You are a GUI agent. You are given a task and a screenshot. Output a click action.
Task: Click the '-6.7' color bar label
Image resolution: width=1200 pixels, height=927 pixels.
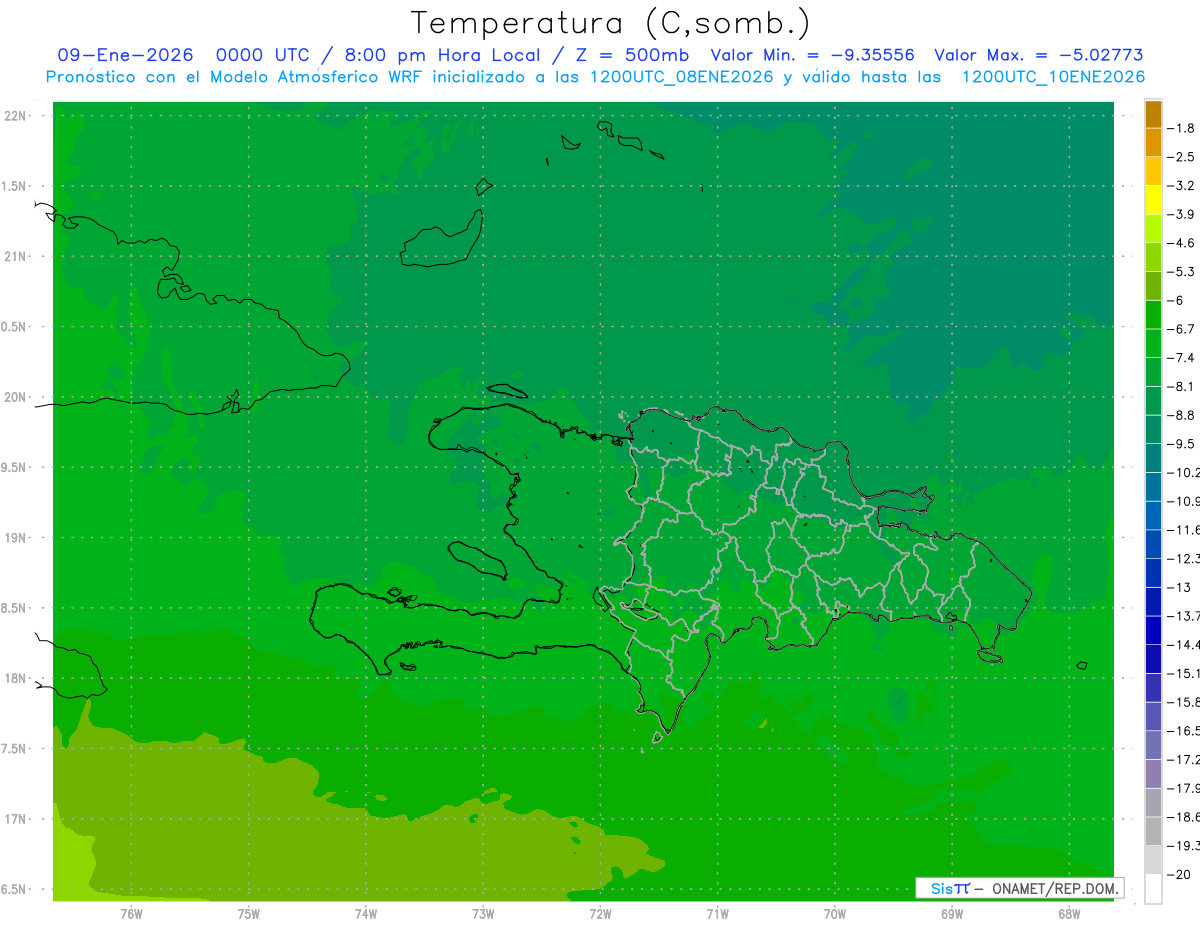1183,329
